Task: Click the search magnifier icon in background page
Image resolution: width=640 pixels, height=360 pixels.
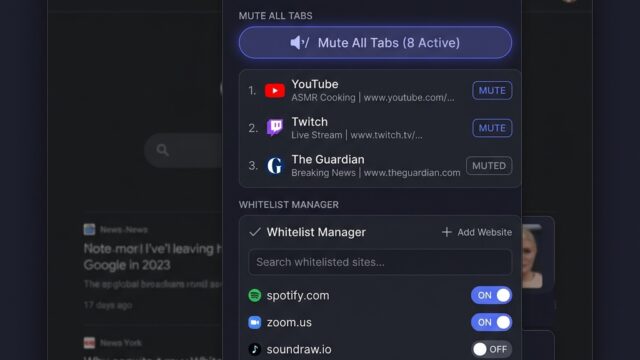Action: (x=162, y=150)
